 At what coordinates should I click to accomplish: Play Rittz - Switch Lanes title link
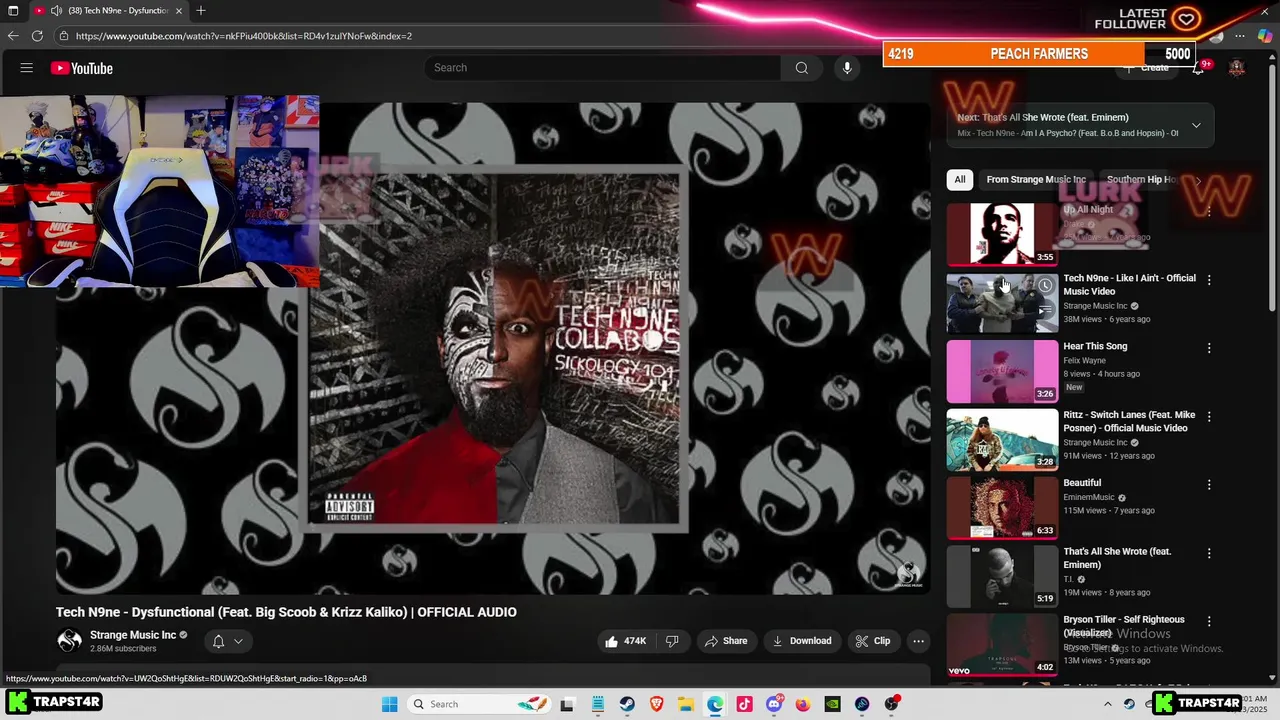point(1129,422)
